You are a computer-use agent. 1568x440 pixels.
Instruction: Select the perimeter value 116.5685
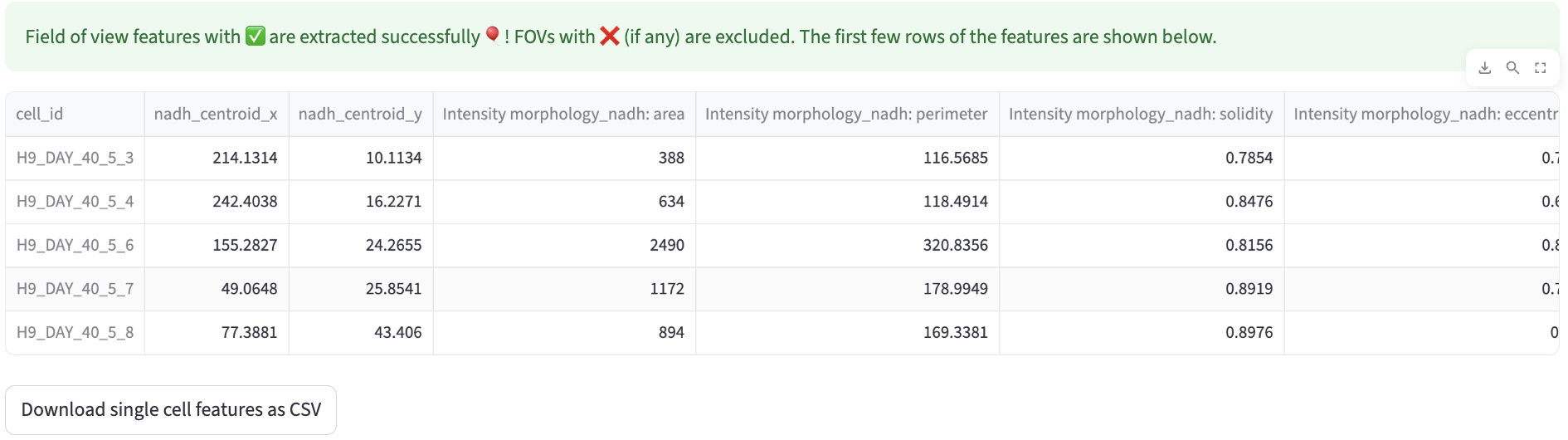[x=955, y=158]
